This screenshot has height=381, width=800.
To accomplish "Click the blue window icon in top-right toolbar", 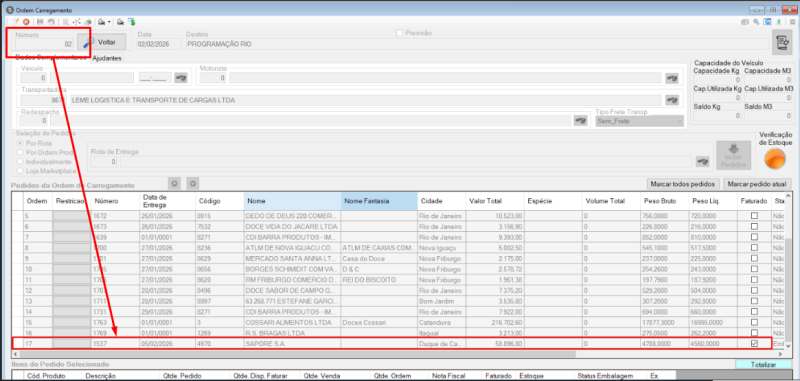I will tap(767, 22).
